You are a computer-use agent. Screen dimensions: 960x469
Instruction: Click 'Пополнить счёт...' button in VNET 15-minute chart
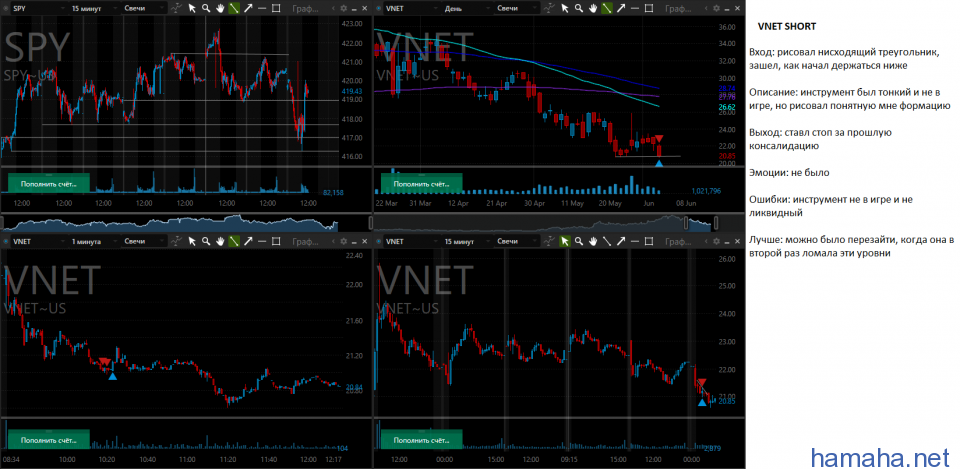(422, 440)
